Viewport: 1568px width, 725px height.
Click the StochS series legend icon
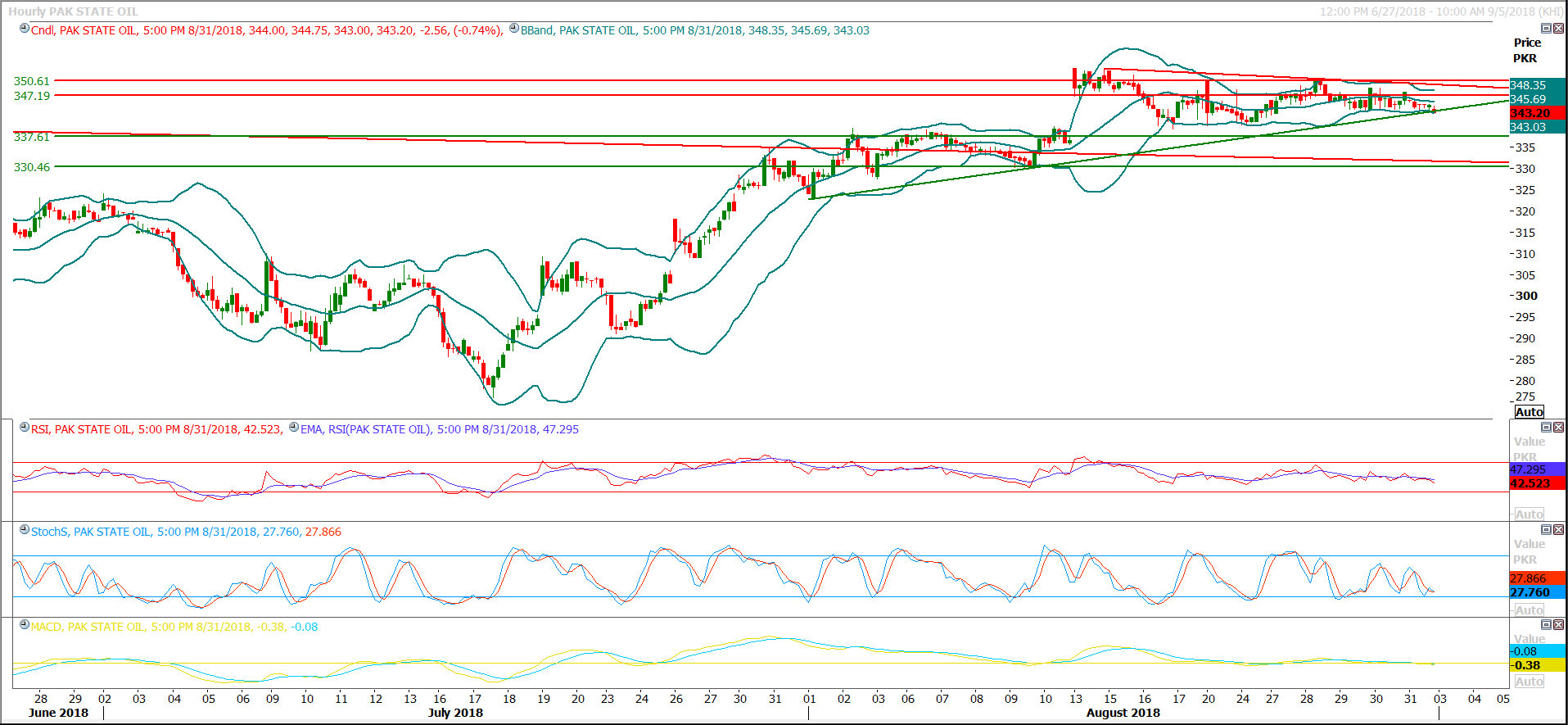(x=25, y=530)
